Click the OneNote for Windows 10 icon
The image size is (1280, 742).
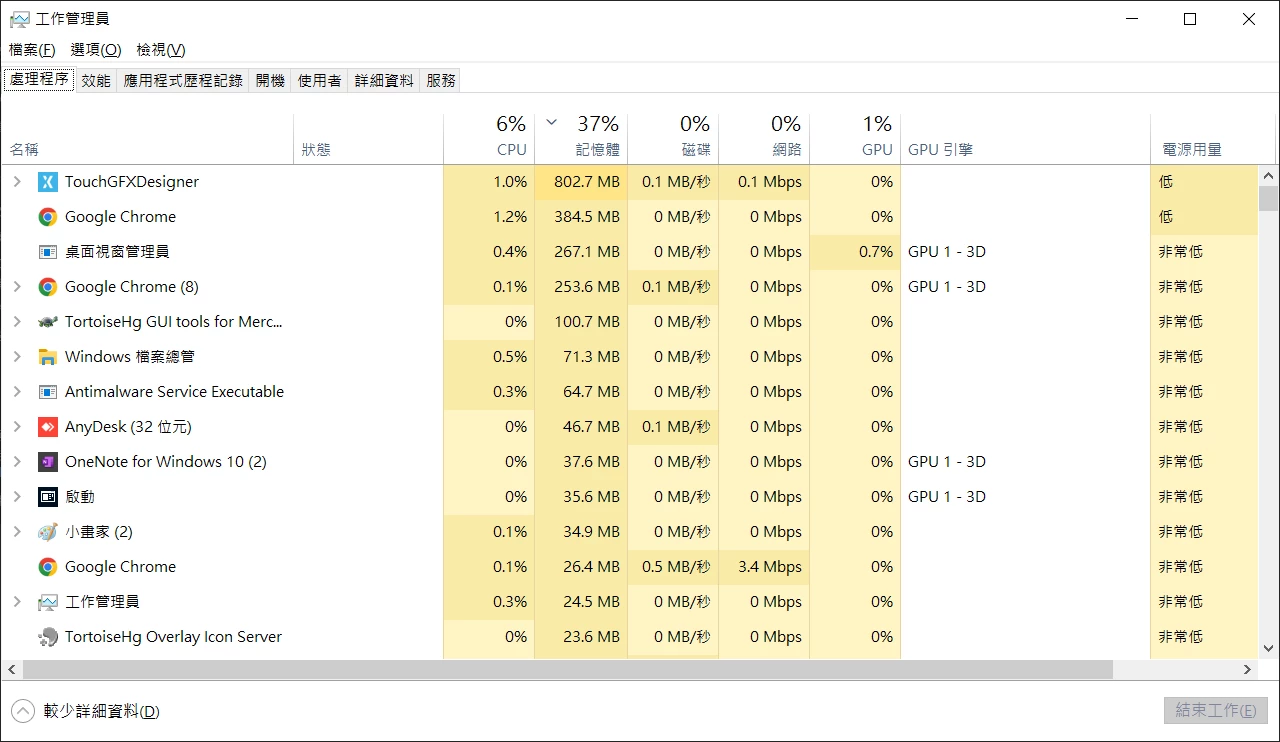(x=47, y=462)
